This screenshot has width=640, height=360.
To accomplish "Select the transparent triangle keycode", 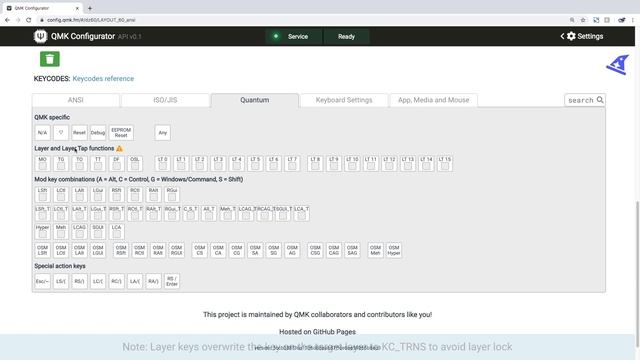I will pyautogui.click(x=61, y=133).
